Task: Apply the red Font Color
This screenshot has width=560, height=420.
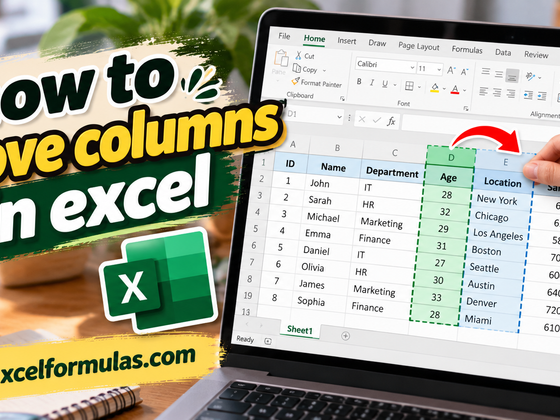Action: point(455,89)
